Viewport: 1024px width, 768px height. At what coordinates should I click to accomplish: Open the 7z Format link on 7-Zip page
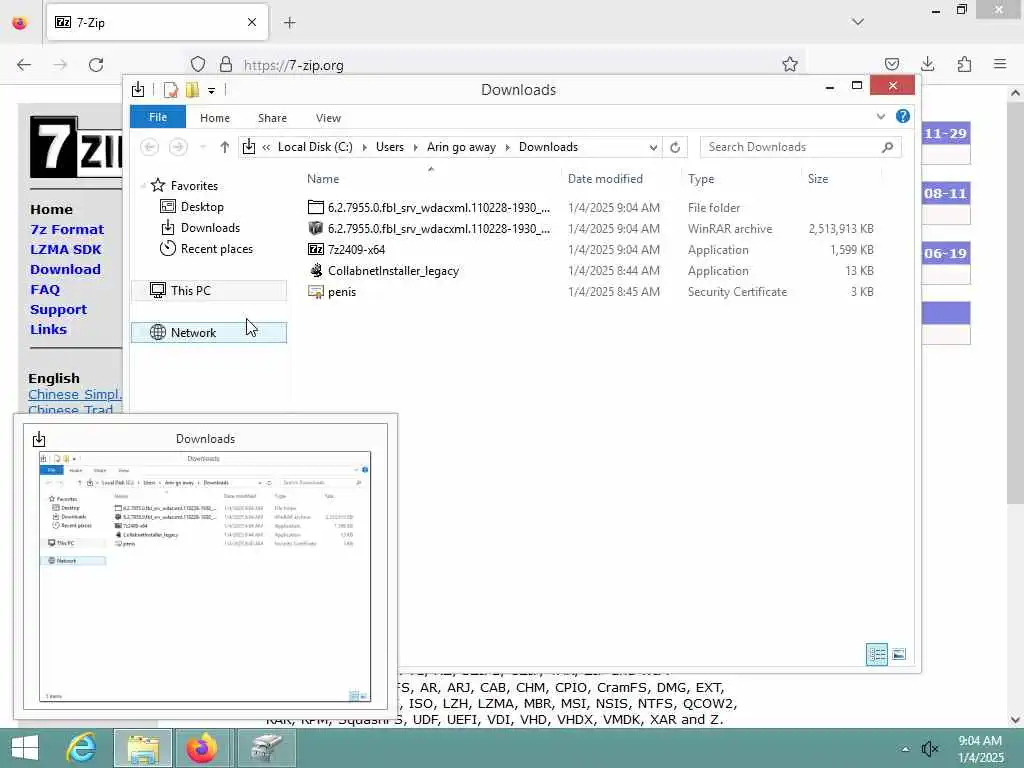point(67,230)
